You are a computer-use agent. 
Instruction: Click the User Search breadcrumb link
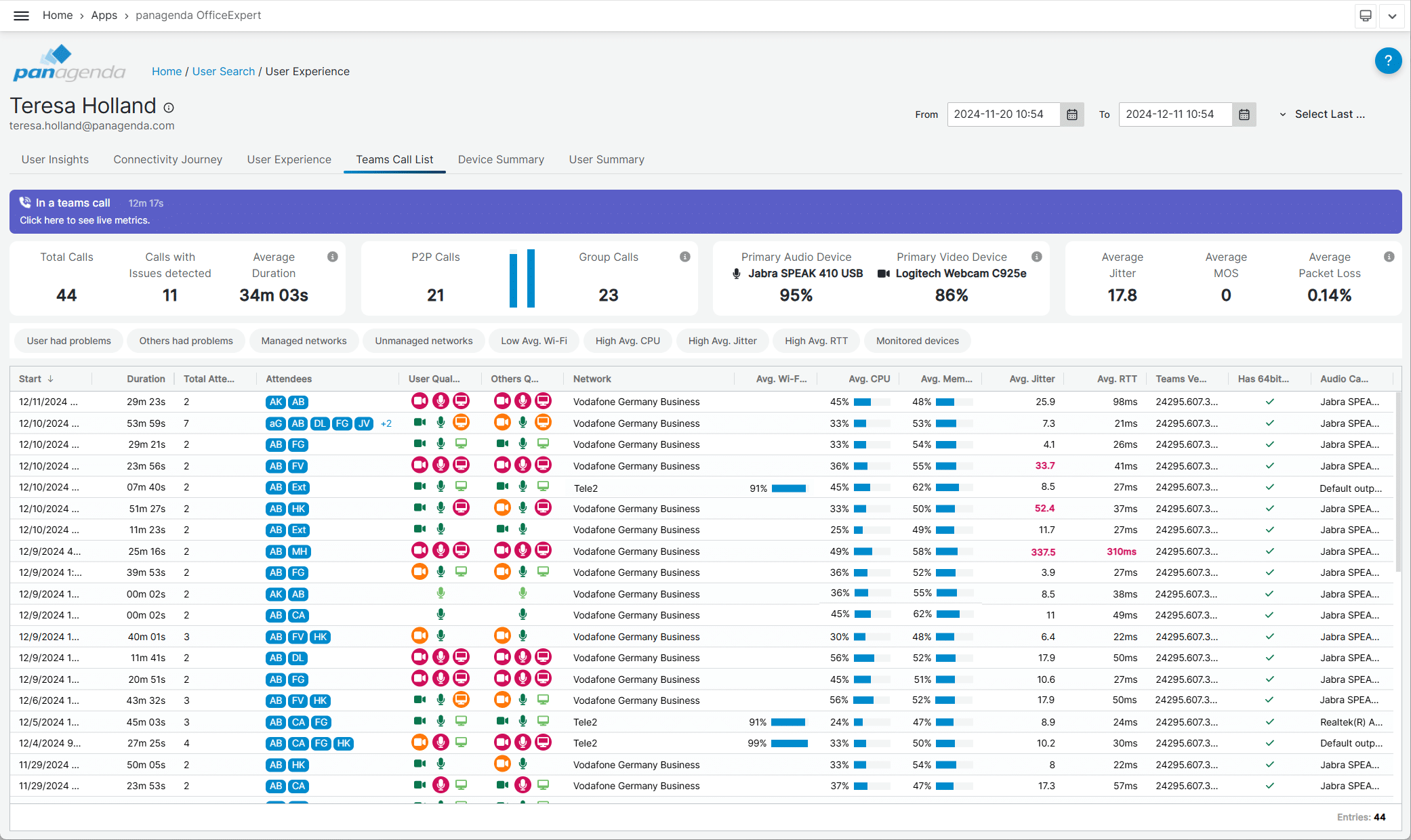223,71
